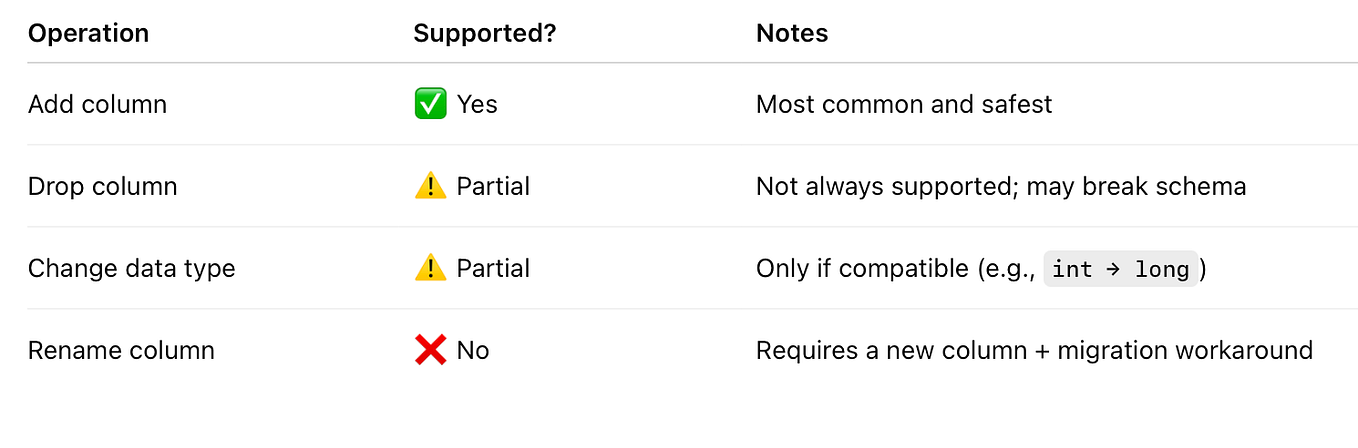Click the warning icon in Drop column row
Image resolution: width=1358 pixels, height=448 pixels.
pos(430,186)
